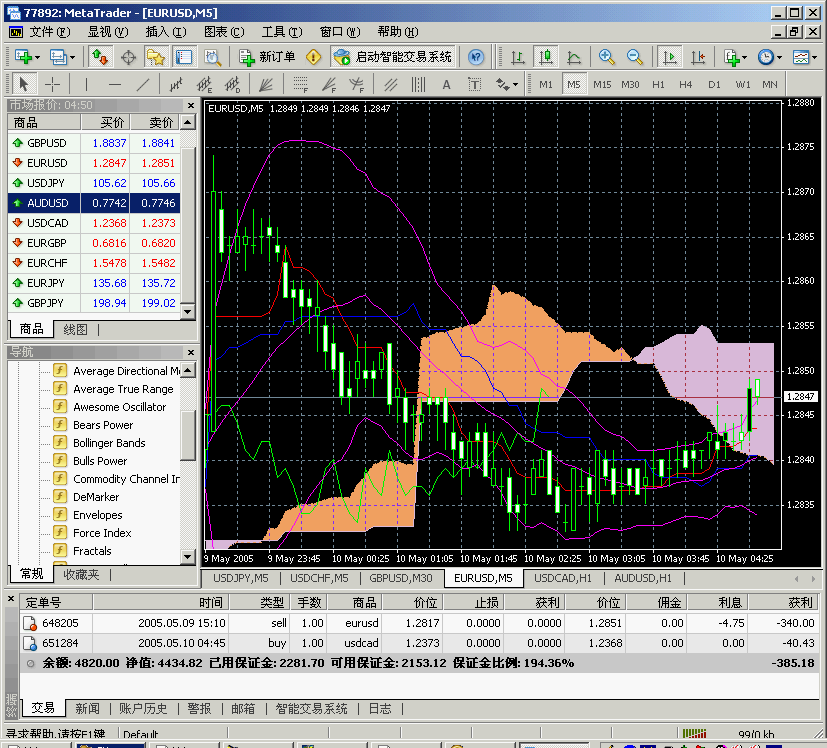
Task: Click the zoom in magnifier icon
Action: [x=607, y=57]
